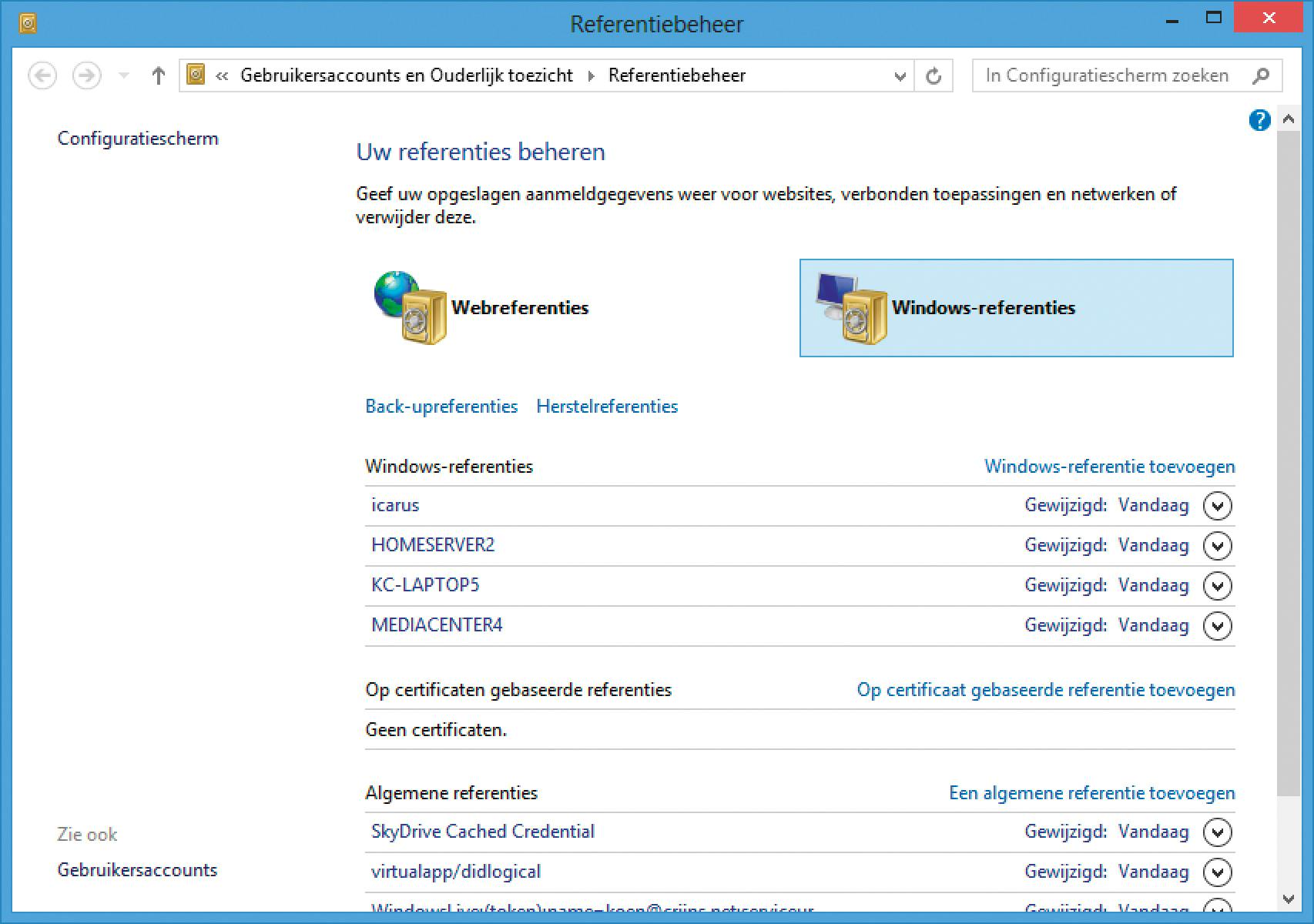This screenshot has width=1314, height=924.
Task: Go up one level with the up arrow
Action: point(159,75)
